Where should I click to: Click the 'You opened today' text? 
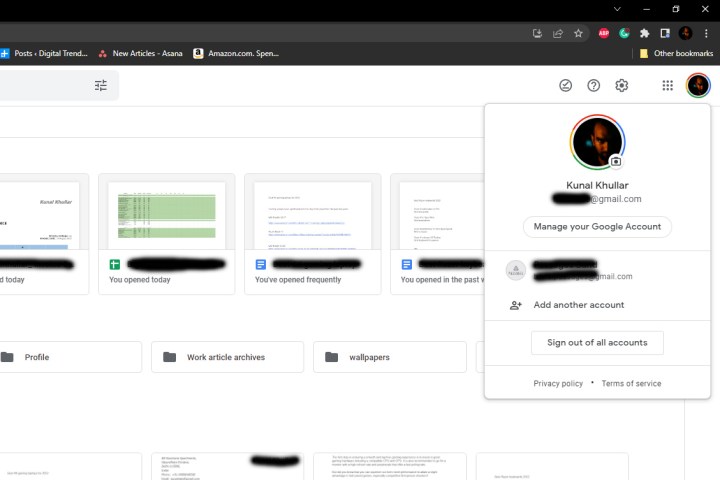click(x=140, y=279)
